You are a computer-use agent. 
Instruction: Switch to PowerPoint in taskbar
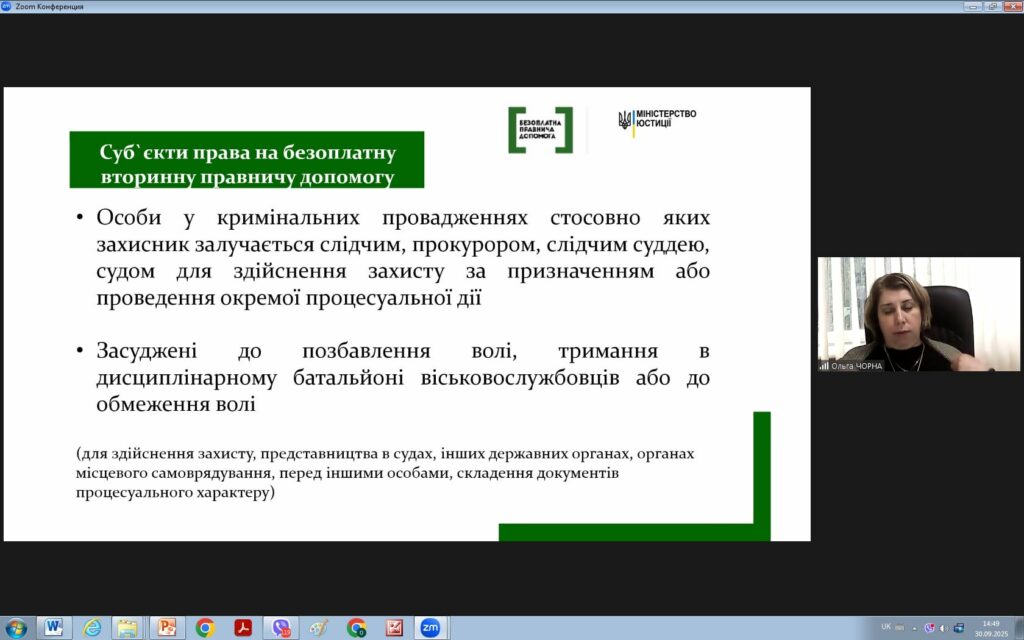(166, 627)
